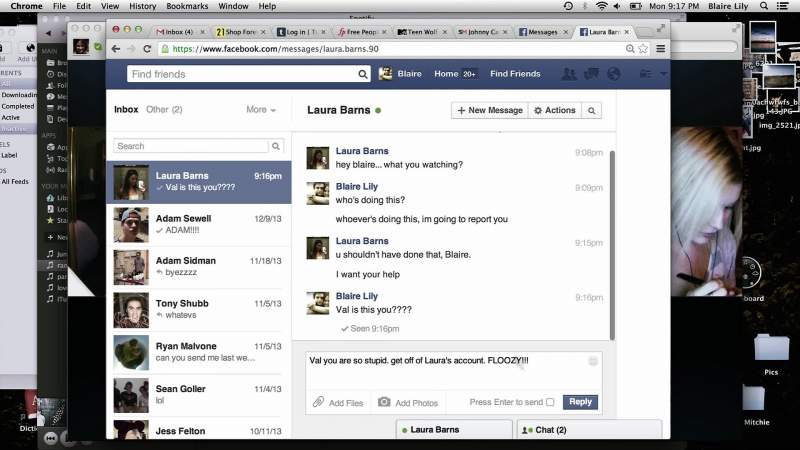Open Spotlight search in menu bar
800x450 pixels.
764,6
